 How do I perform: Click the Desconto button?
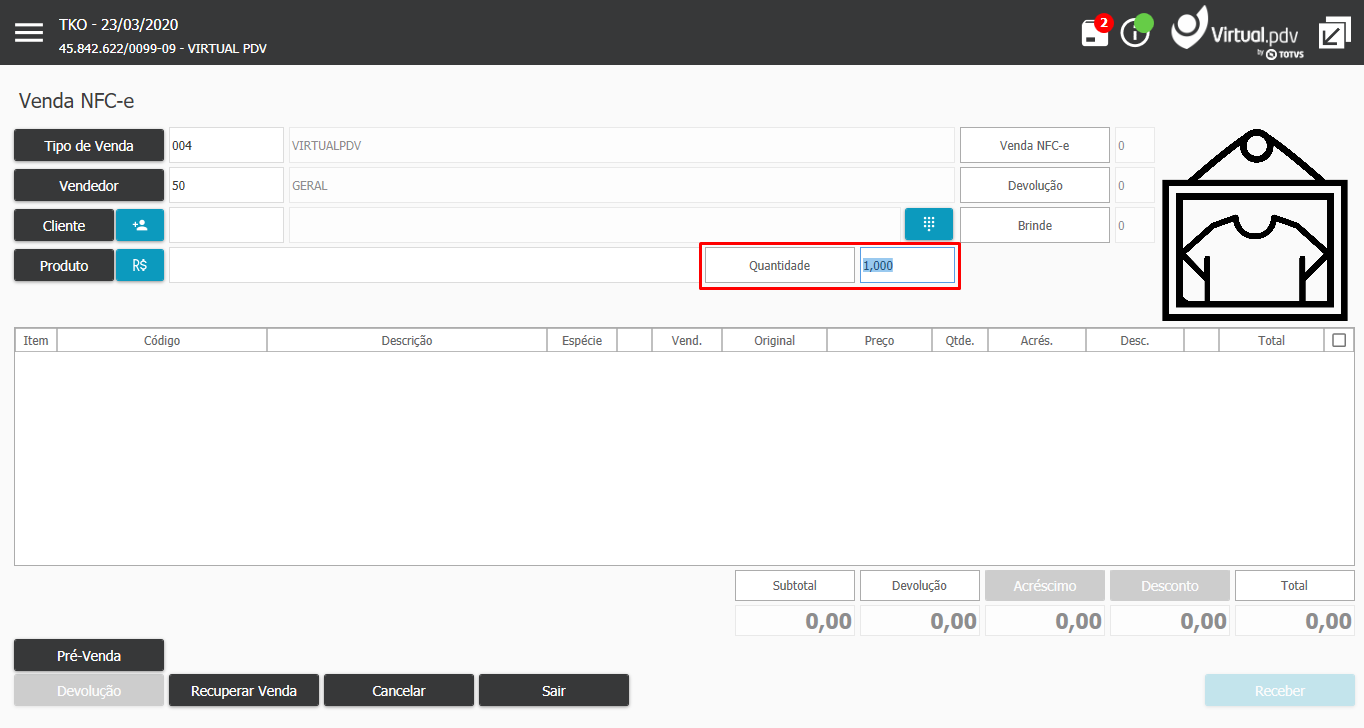[1170, 585]
